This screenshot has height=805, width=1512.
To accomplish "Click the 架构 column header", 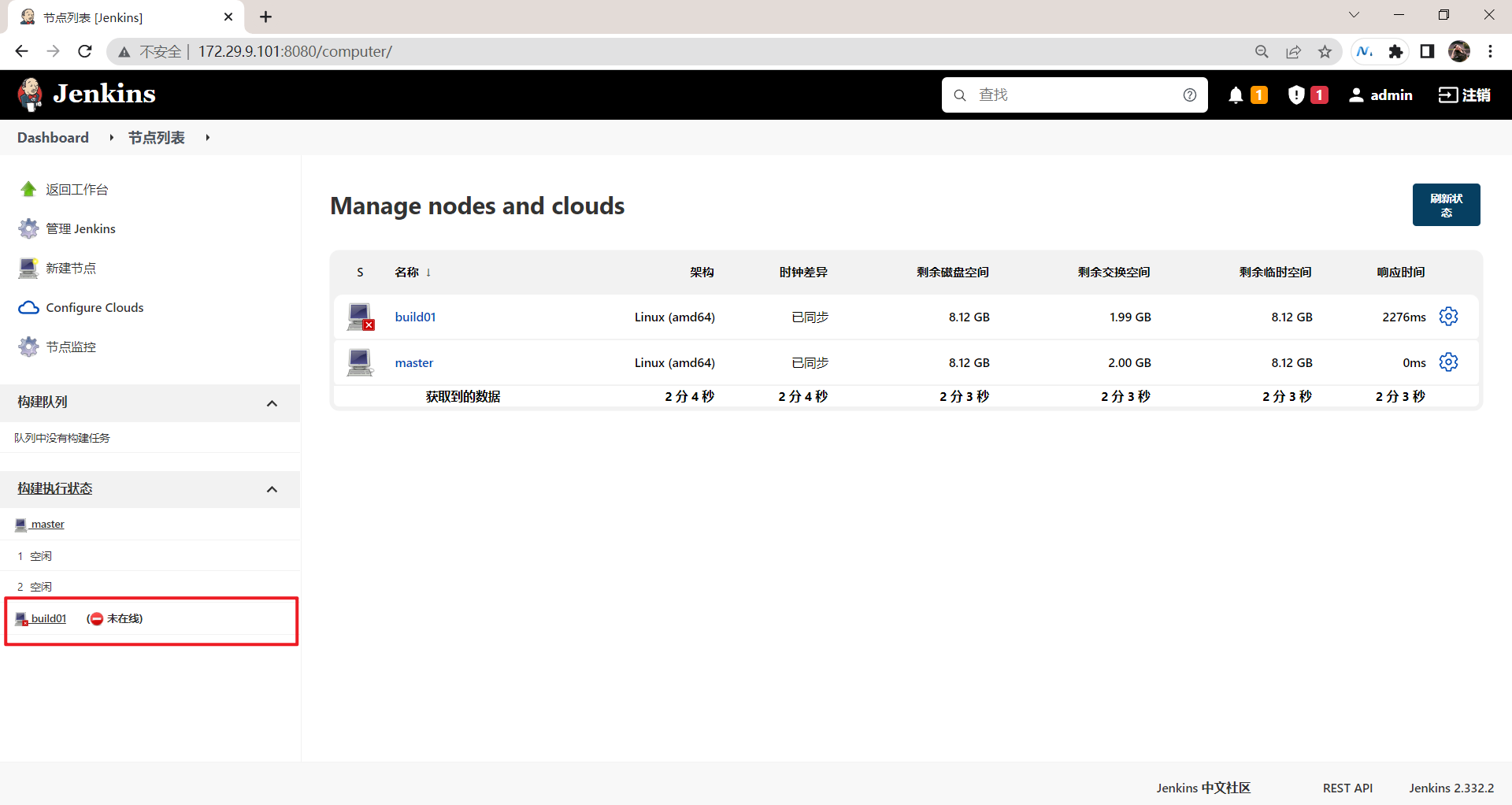I will pyautogui.click(x=702, y=272).
